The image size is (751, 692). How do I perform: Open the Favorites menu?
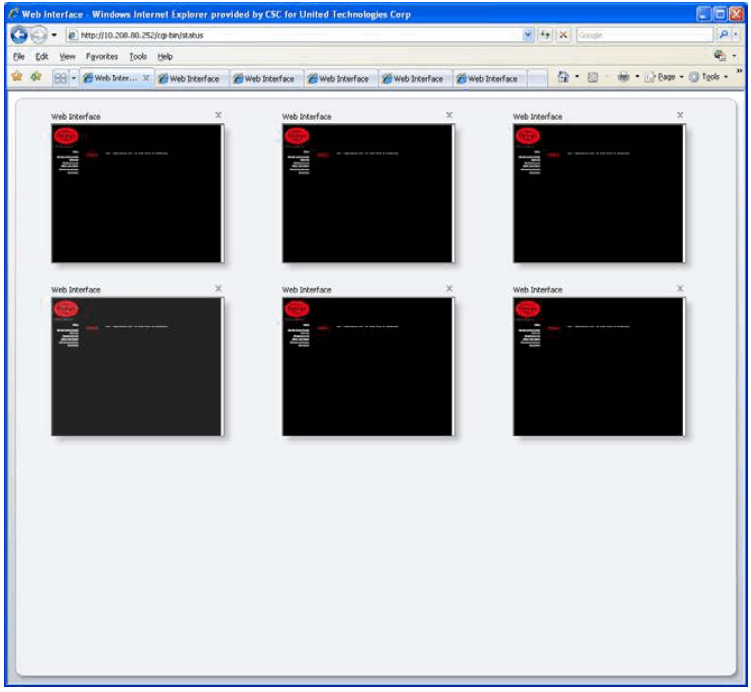pos(102,57)
